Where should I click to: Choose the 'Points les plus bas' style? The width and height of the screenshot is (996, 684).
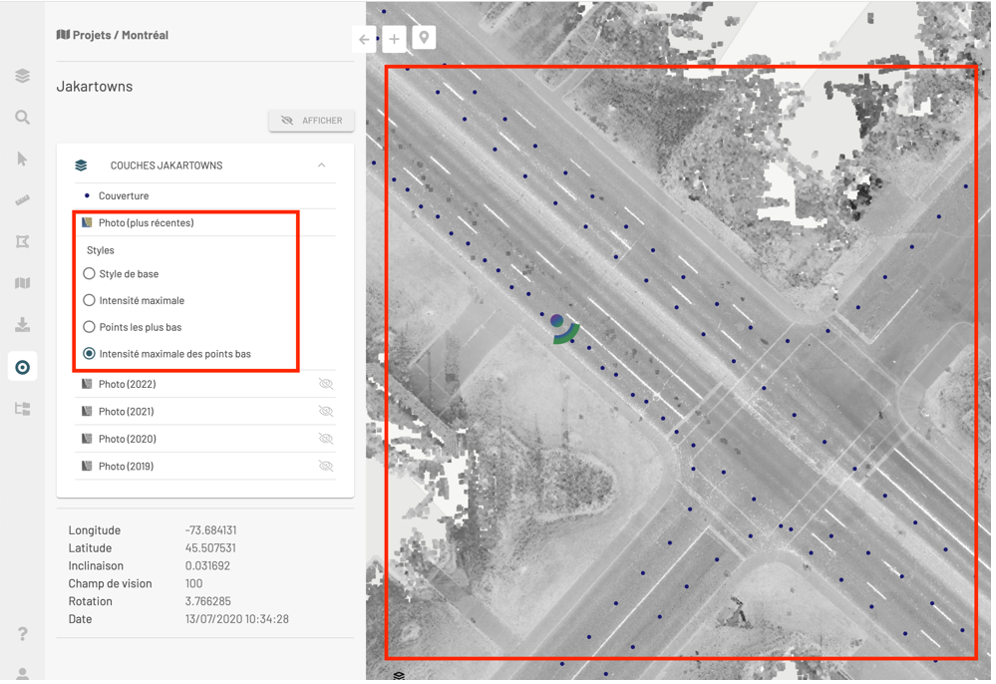(88, 327)
